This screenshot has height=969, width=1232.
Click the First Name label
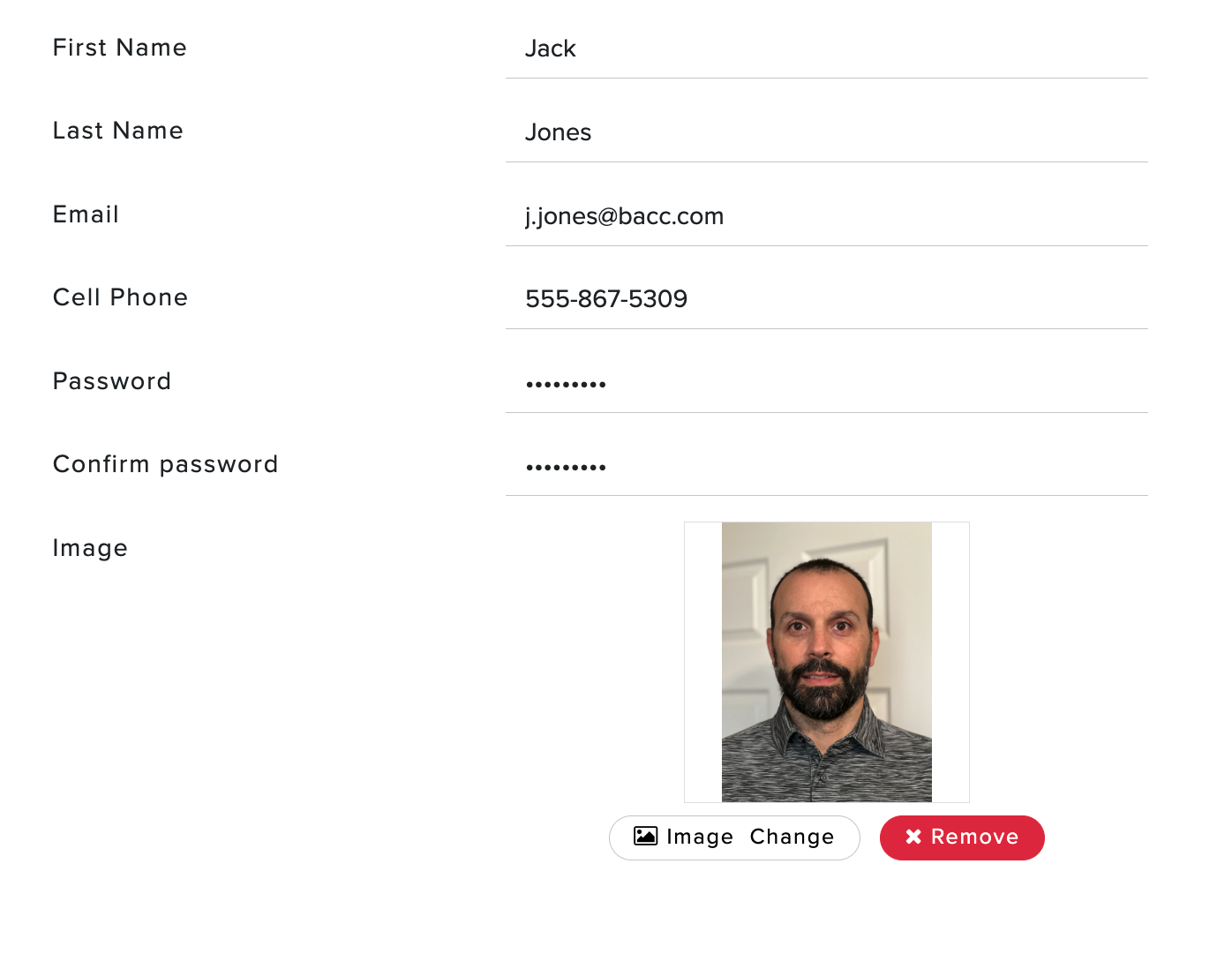coord(120,48)
